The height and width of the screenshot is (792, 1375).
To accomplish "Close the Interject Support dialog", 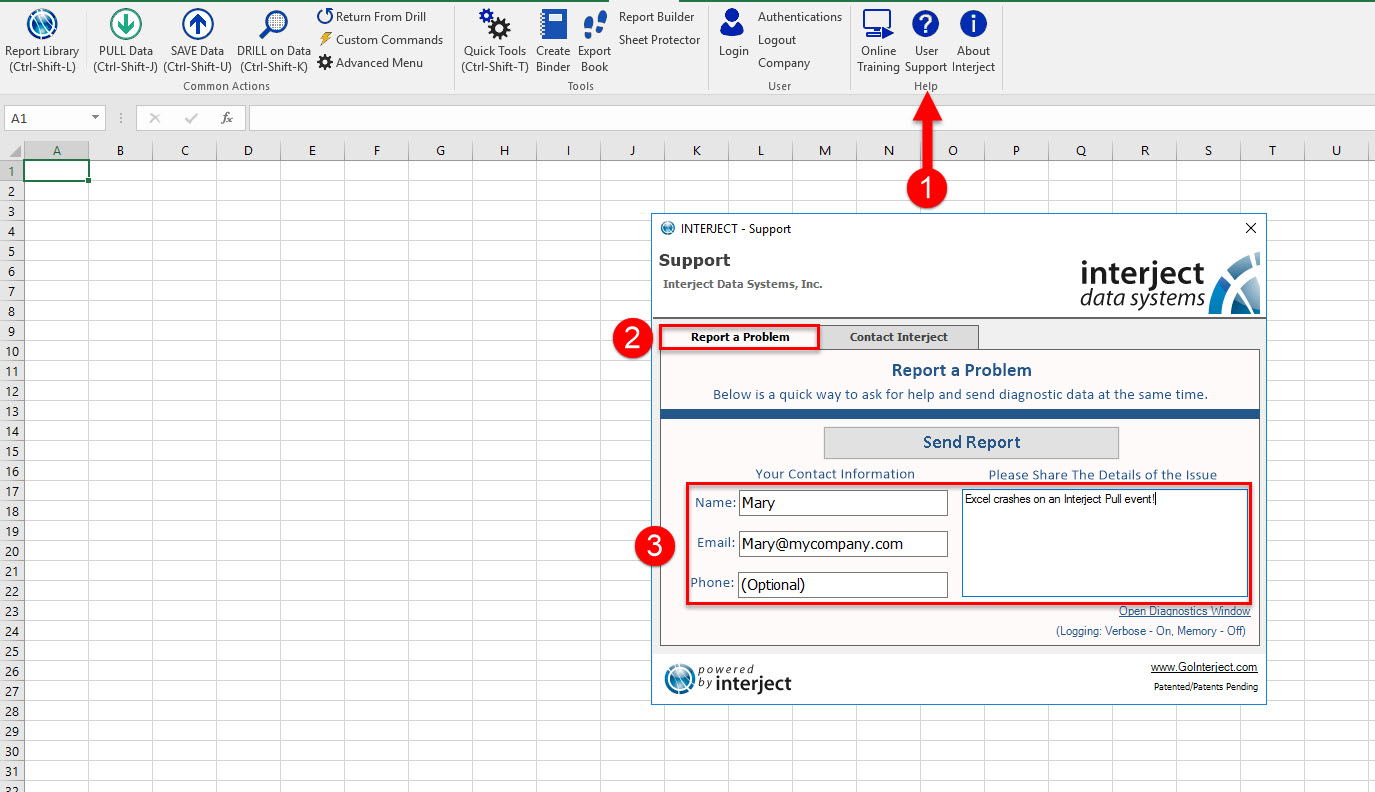I will (x=1250, y=228).
